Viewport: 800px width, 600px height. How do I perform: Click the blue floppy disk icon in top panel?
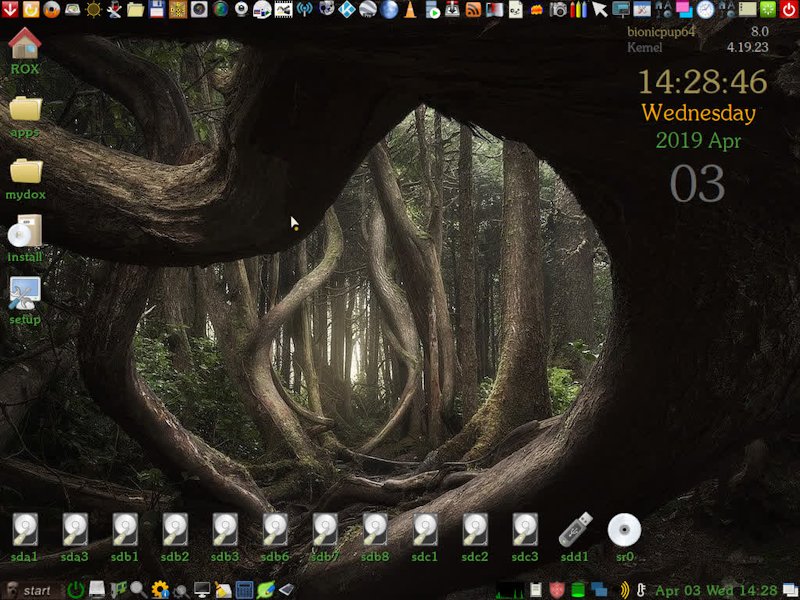[157, 9]
